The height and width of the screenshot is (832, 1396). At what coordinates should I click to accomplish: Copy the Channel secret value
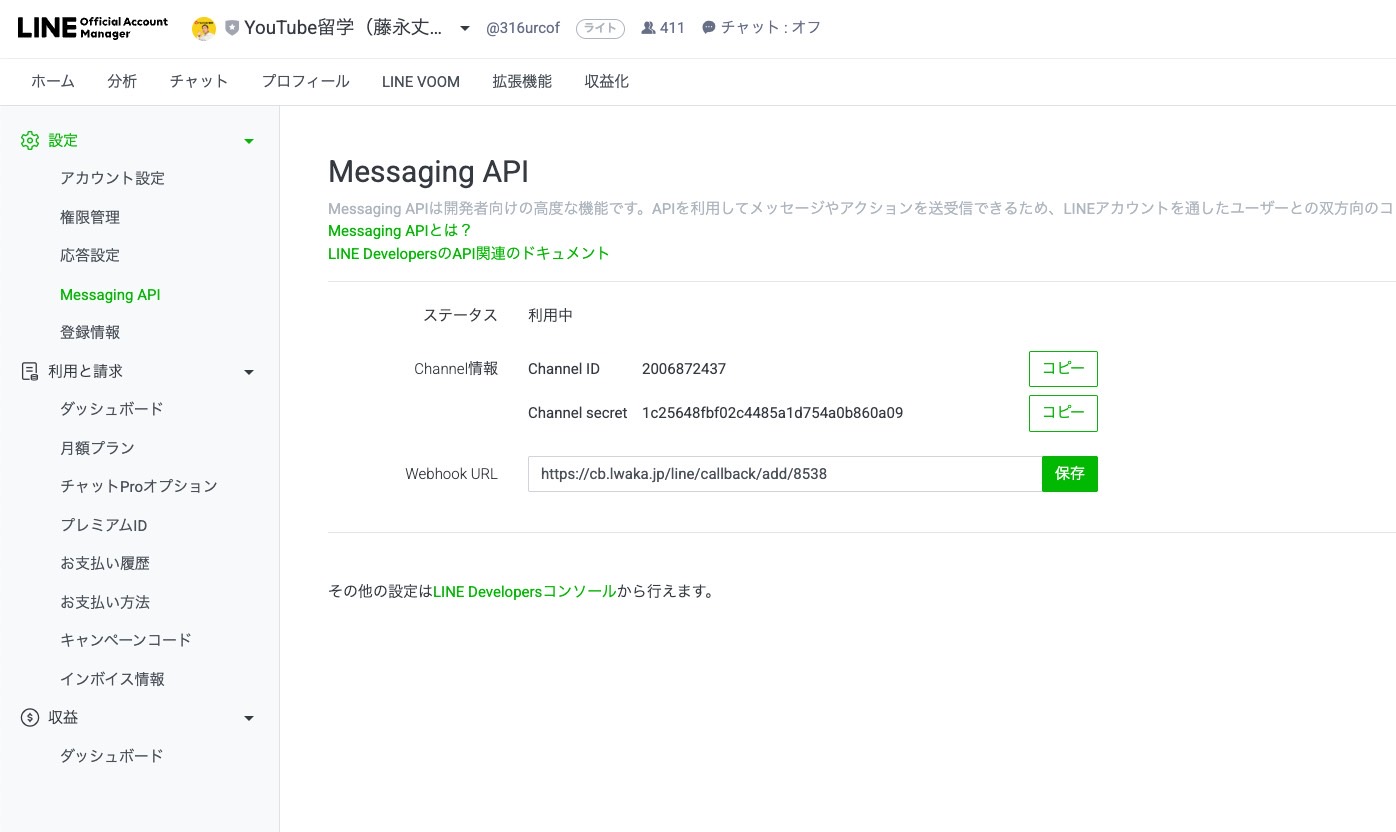tap(1063, 413)
